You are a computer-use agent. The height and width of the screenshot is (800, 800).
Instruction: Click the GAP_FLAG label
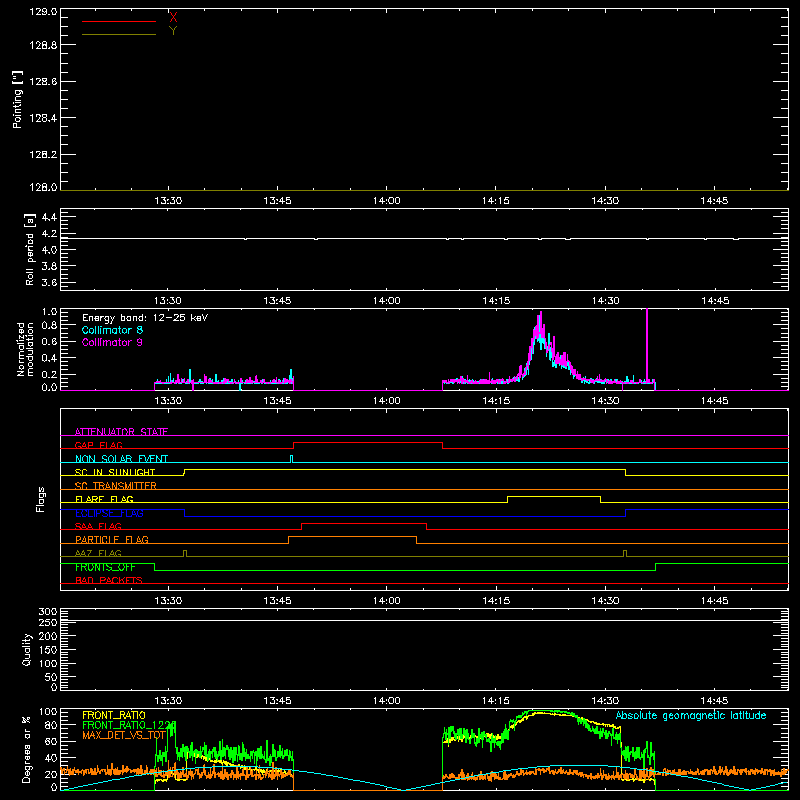tap(98, 445)
